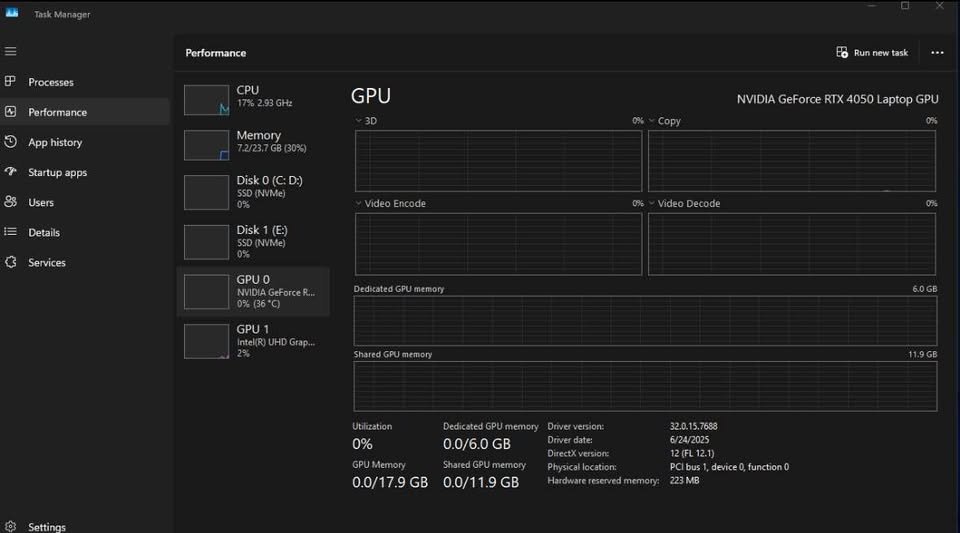Screen dimensions: 960x533
Task: Click driver version 32.0.15.7688
Action: (693, 426)
